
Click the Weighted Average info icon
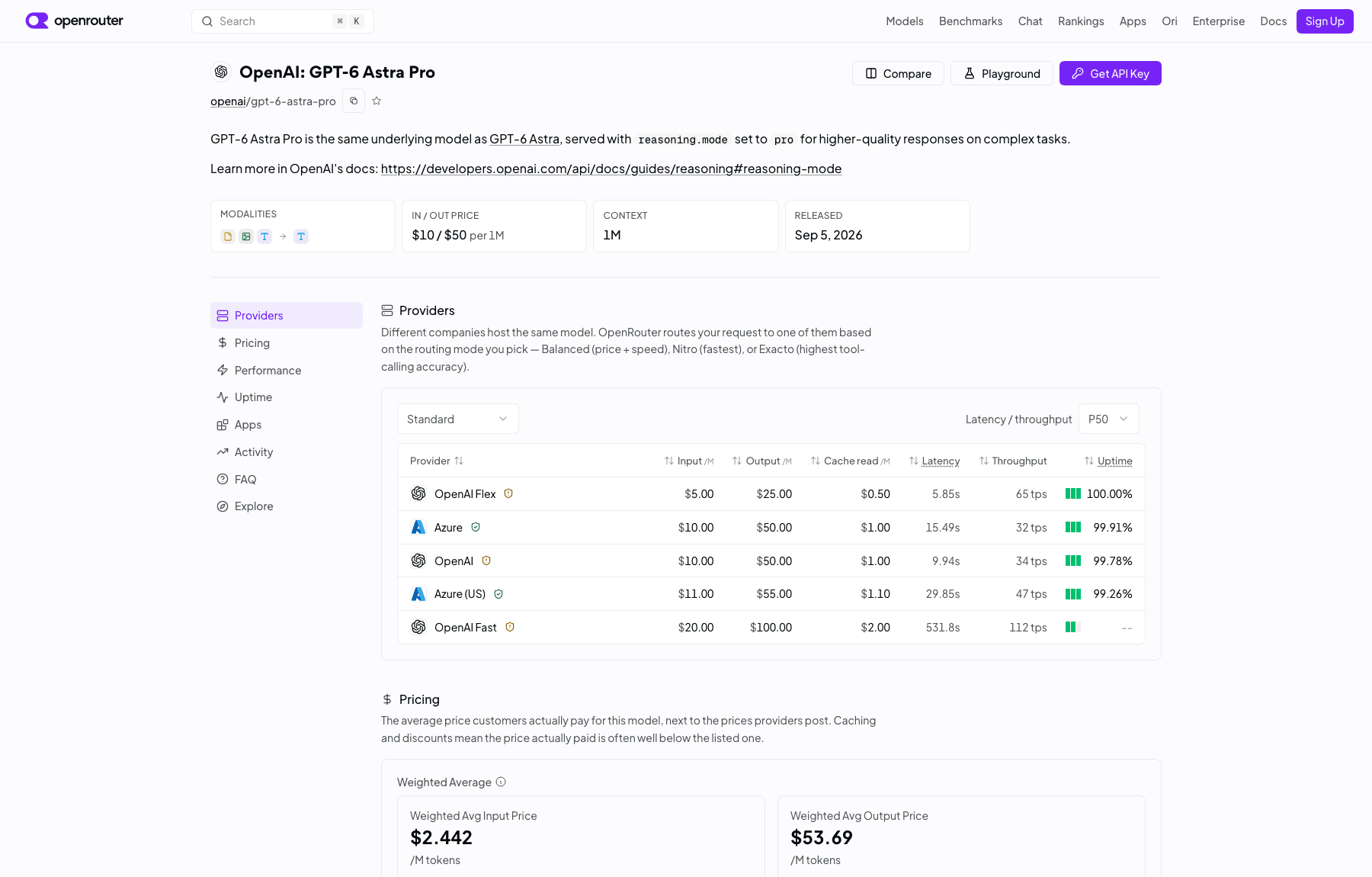pos(501,782)
